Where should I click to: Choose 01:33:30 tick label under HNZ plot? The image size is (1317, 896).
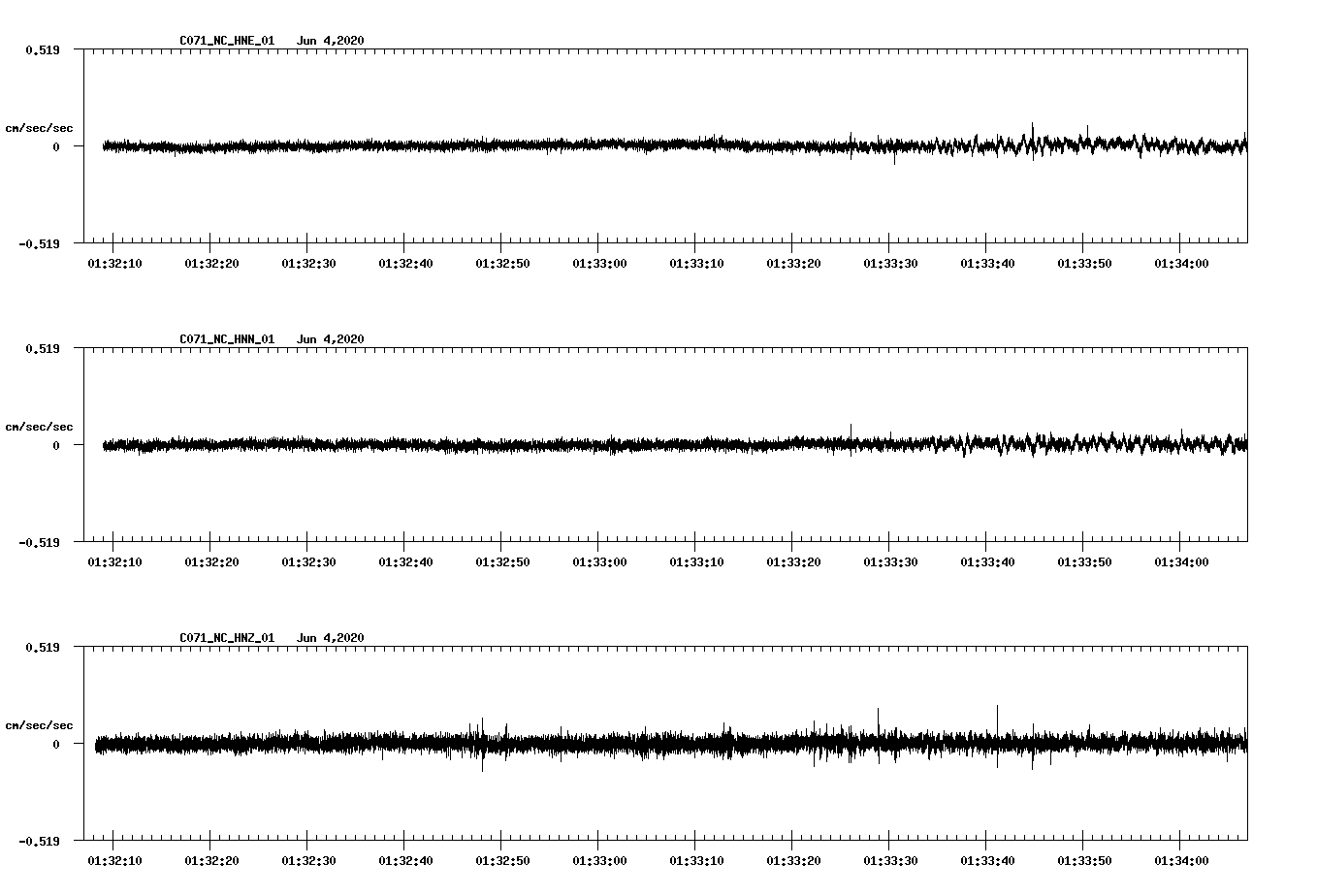tap(890, 860)
